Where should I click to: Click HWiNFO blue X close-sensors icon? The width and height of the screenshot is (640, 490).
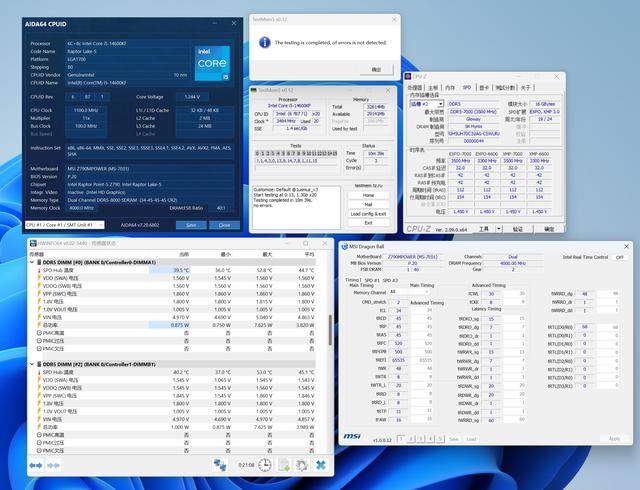pyautogui.click(x=323, y=465)
